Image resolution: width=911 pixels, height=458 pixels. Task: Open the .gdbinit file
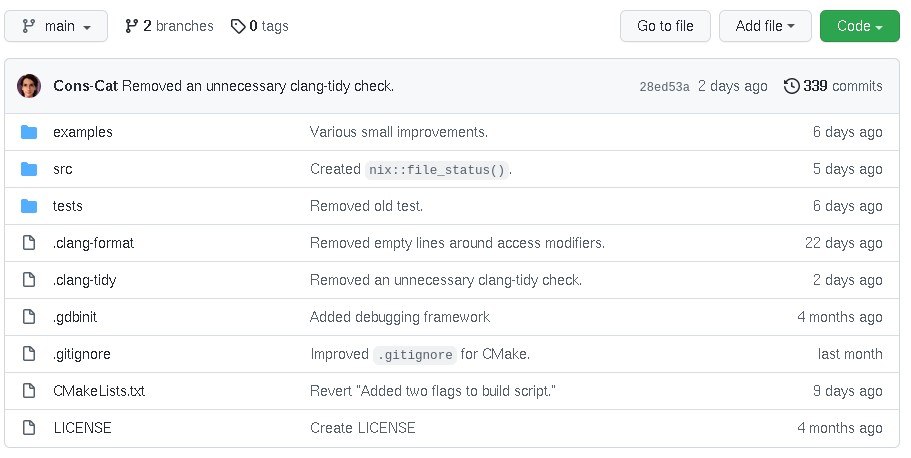[x=75, y=317]
